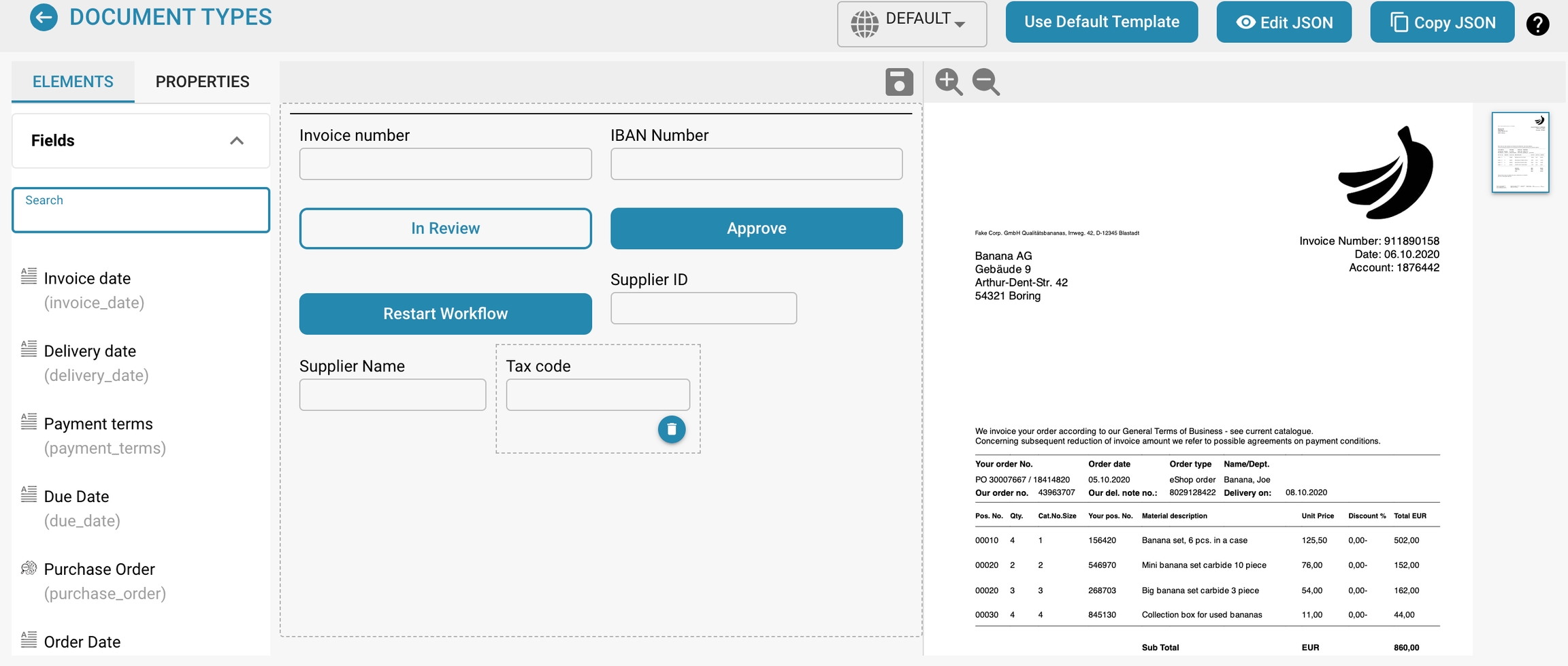Click the back arrow next to Document Types
The width and height of the screenshot is (1568, 666).
coord(44,18)
